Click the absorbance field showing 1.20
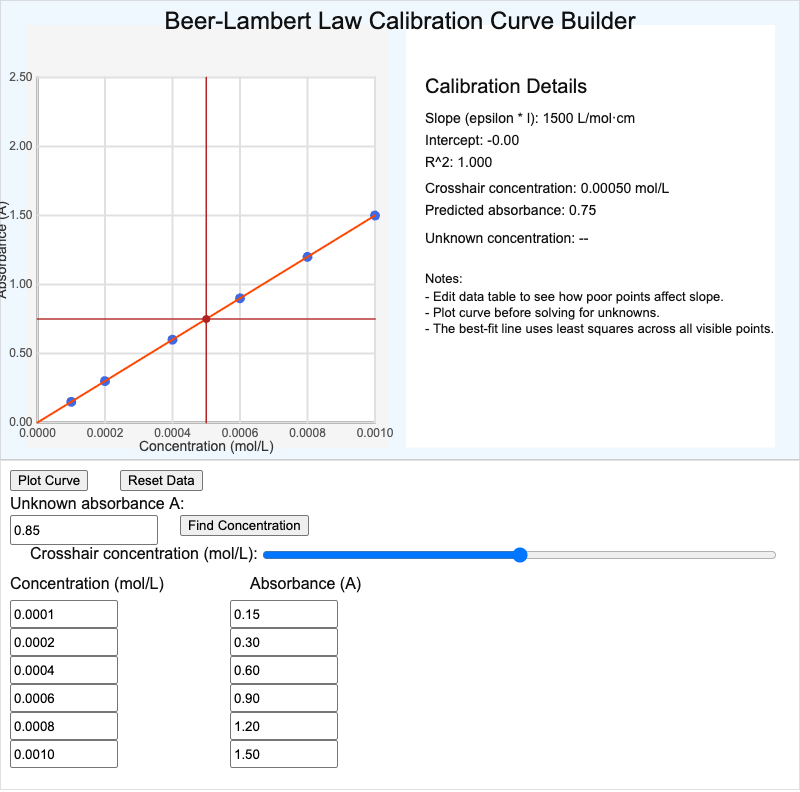The height and width of the screenshot is (792, 800). pos(283,725)
